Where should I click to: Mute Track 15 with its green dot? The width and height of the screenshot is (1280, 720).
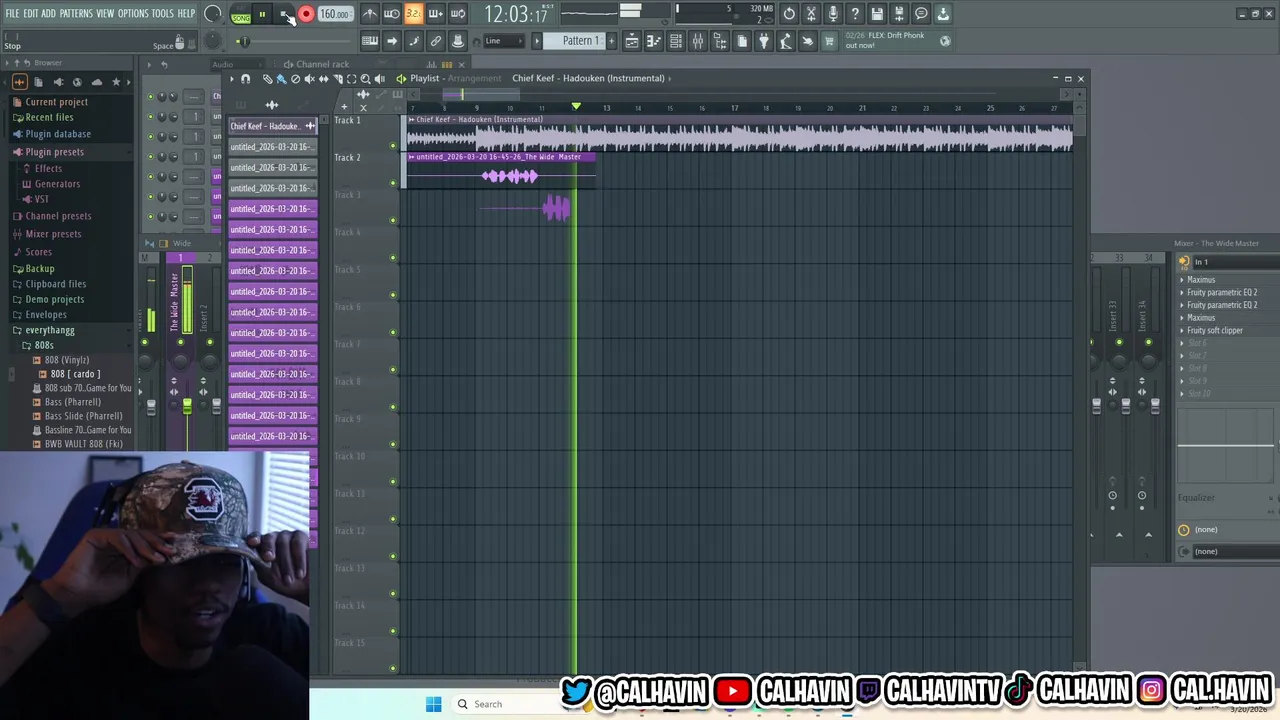coord(393,668)
